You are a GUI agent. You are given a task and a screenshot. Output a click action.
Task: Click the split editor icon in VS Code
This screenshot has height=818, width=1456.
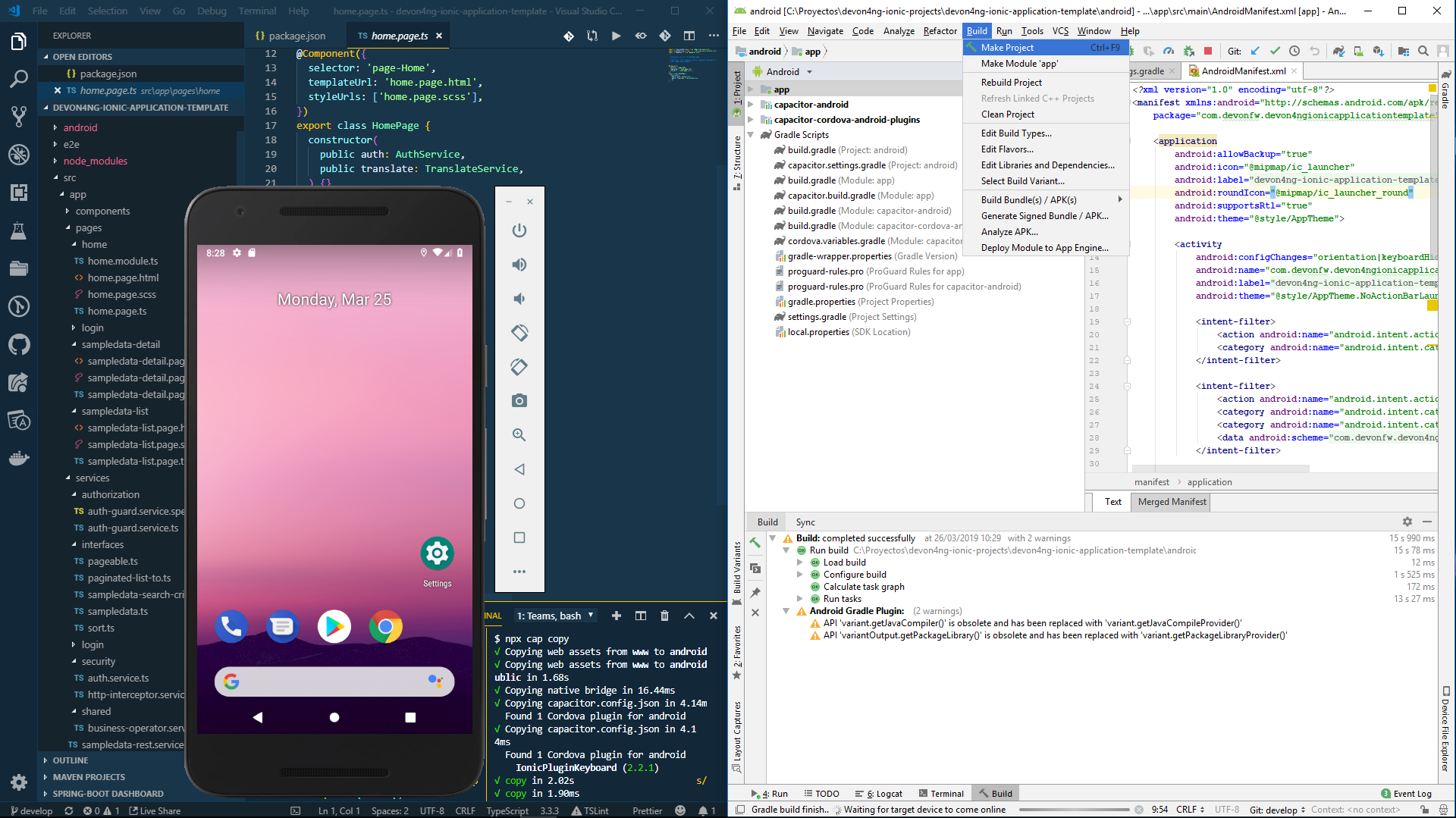(x=689, y=36)
